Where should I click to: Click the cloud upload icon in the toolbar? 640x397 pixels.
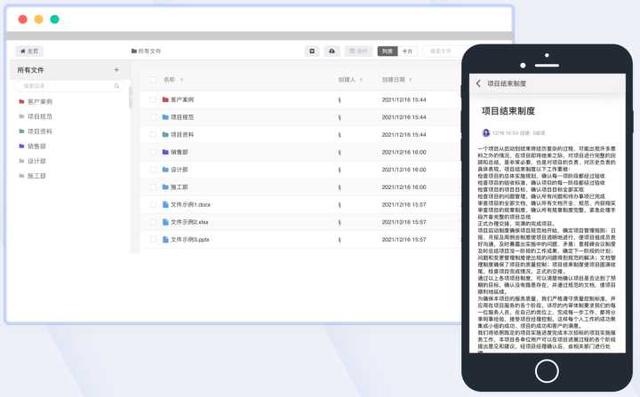click(332, 51)
